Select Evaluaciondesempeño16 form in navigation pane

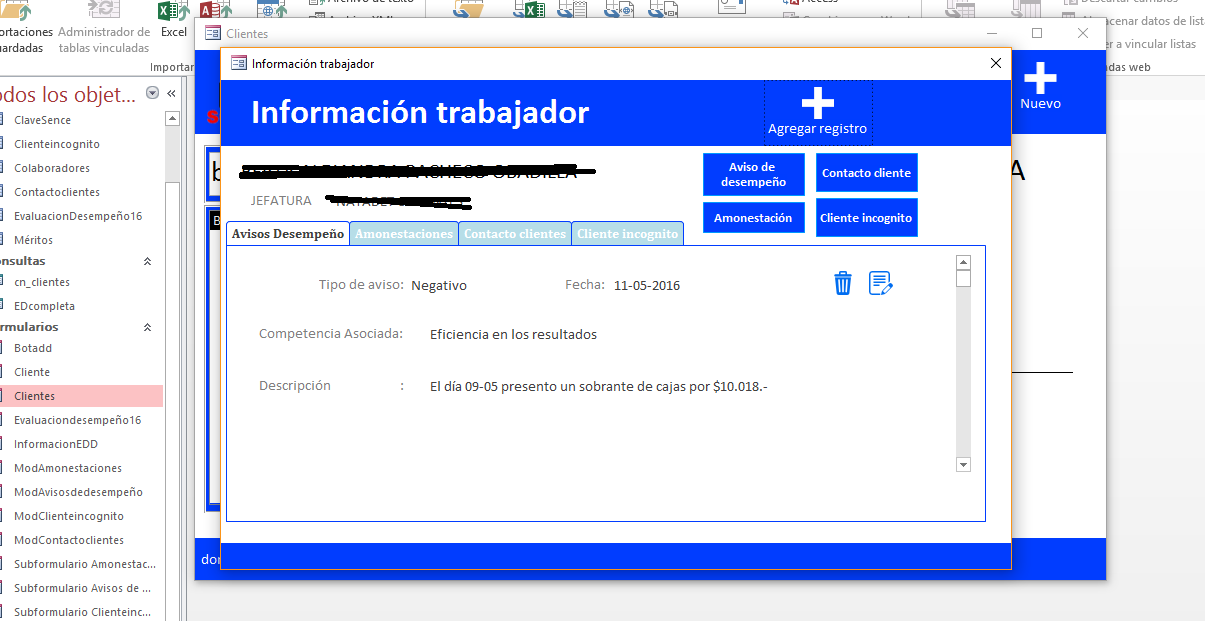click(77, 420)
